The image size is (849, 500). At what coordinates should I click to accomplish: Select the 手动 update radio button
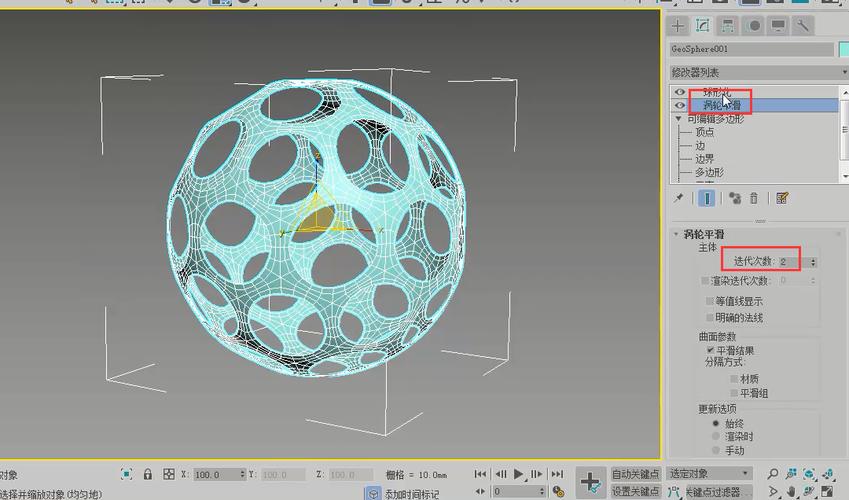(x=716, y=450)
